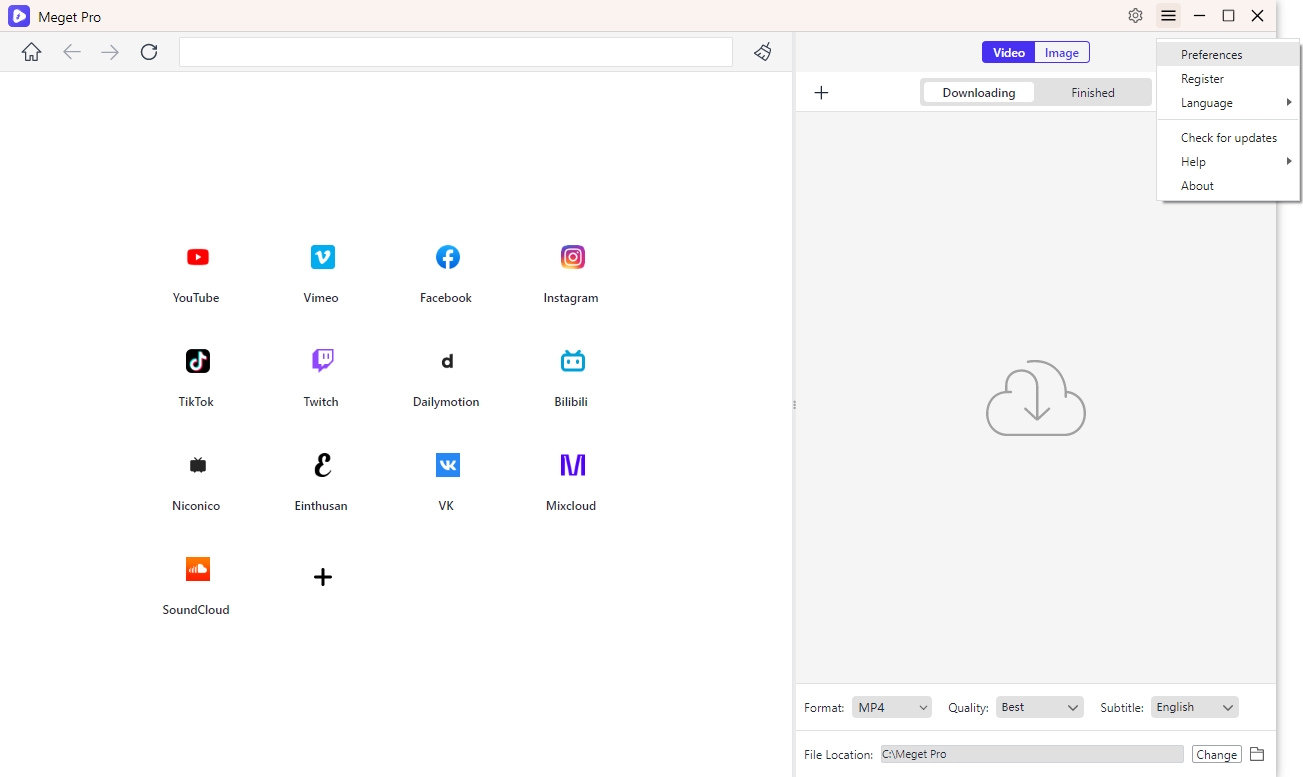Expand the Help submenu
Screen dimensions: 1303x777
(x=1228, y=162)
